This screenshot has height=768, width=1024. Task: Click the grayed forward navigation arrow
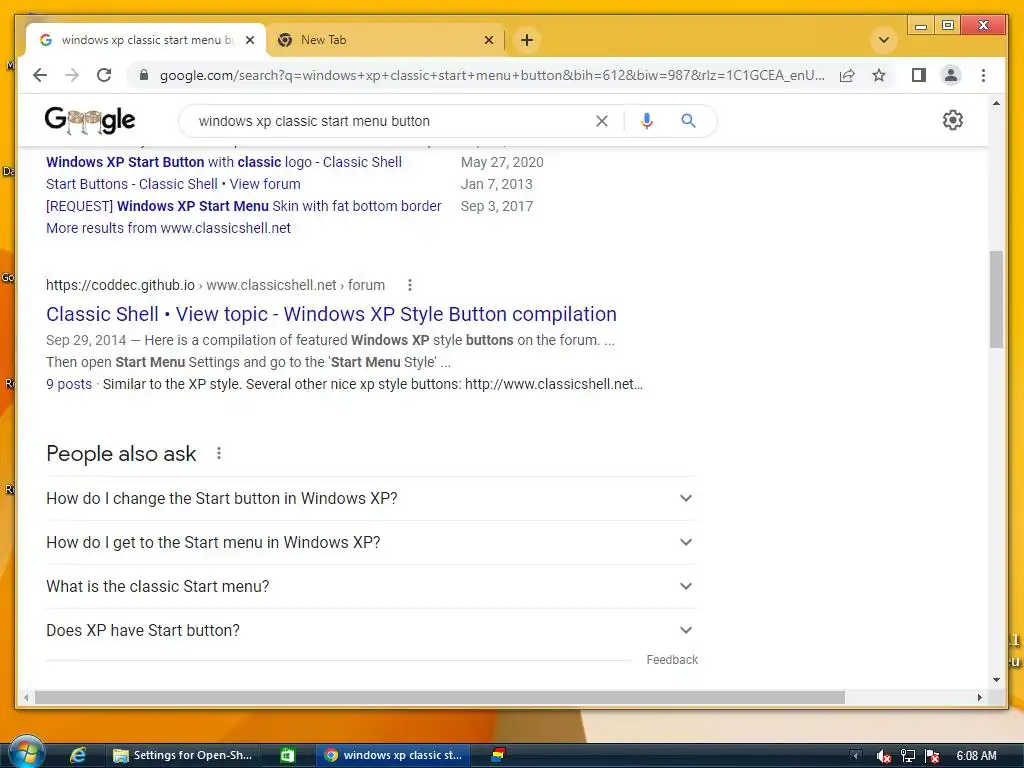[x=72, y=75]
